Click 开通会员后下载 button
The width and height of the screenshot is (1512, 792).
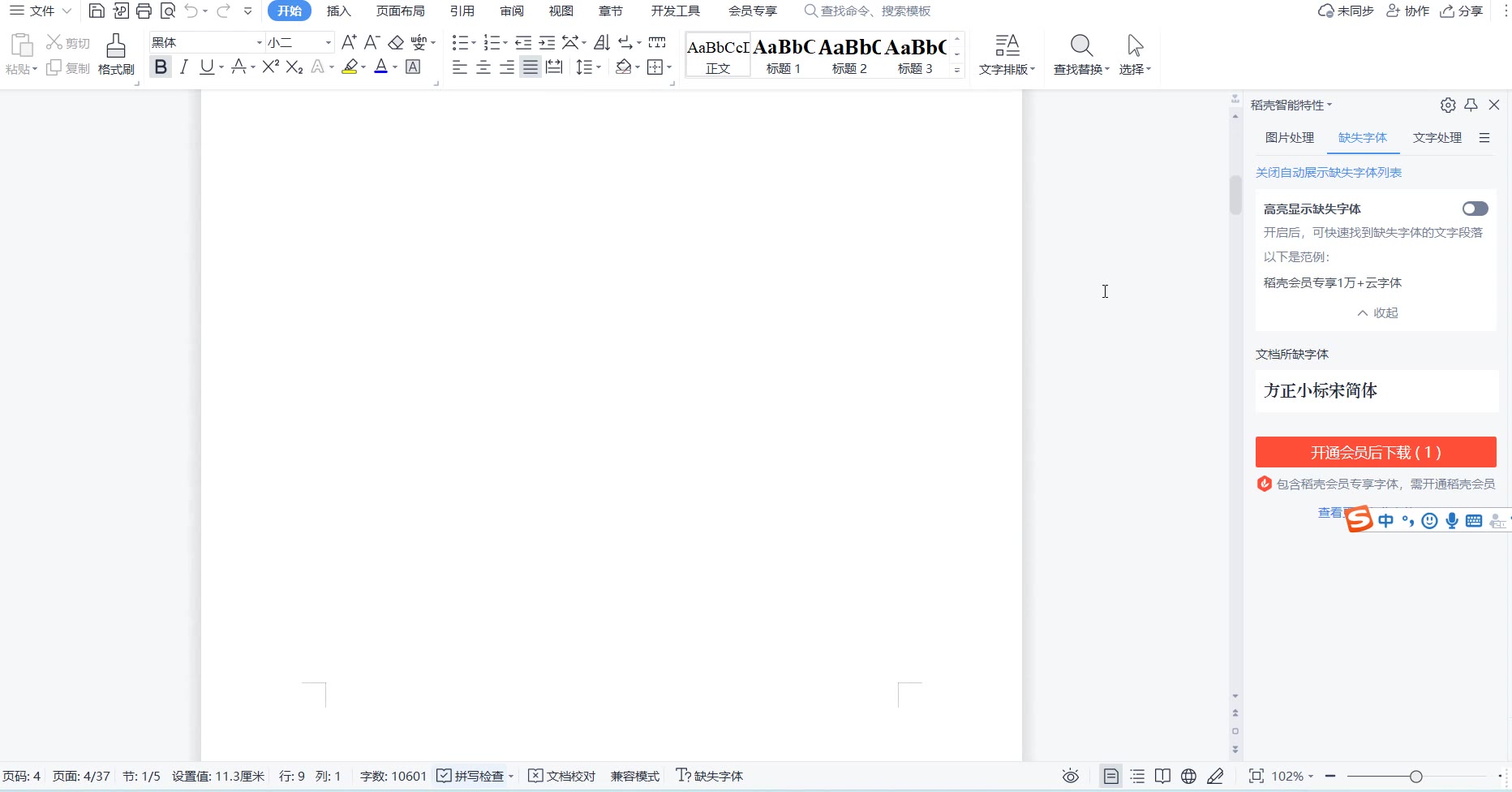pyautogui.click(x=1376, y=452)
